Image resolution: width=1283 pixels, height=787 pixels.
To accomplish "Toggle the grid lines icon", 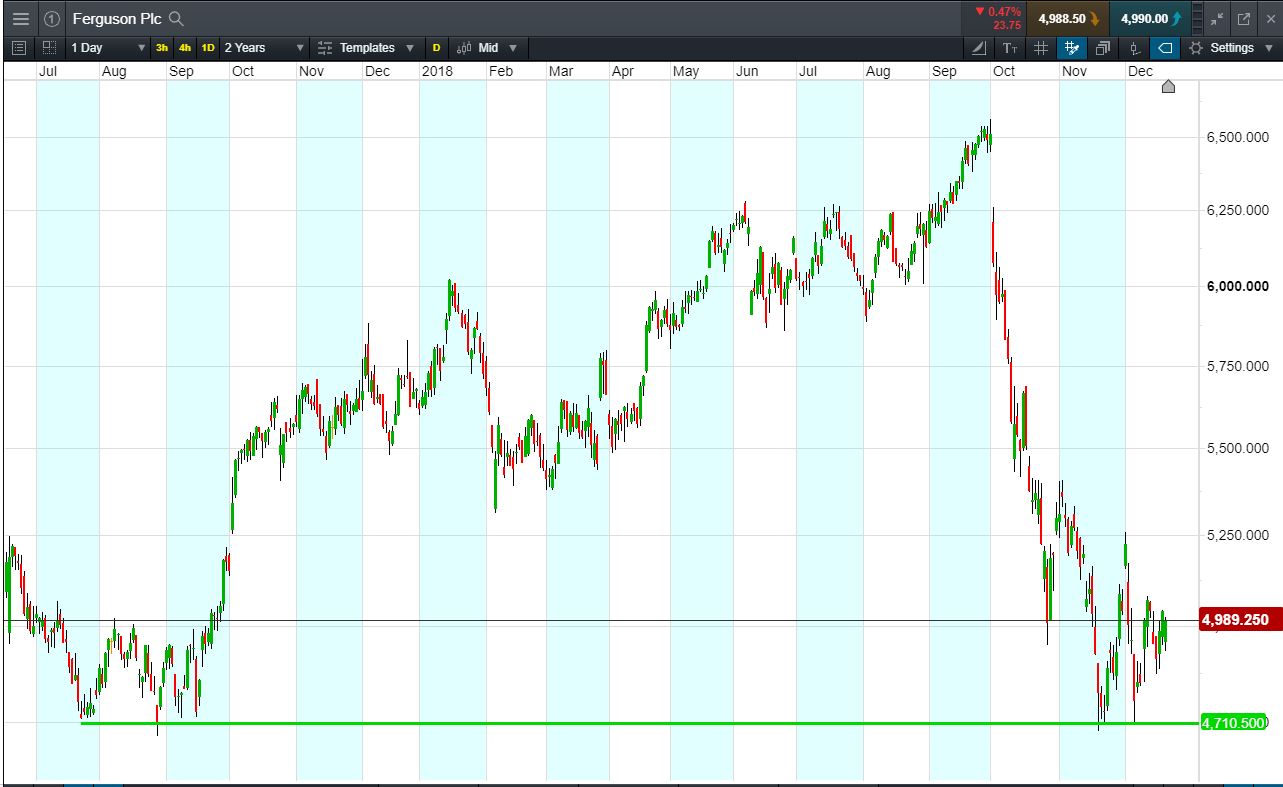I will pyautogui.click(x=1041, y=47).
